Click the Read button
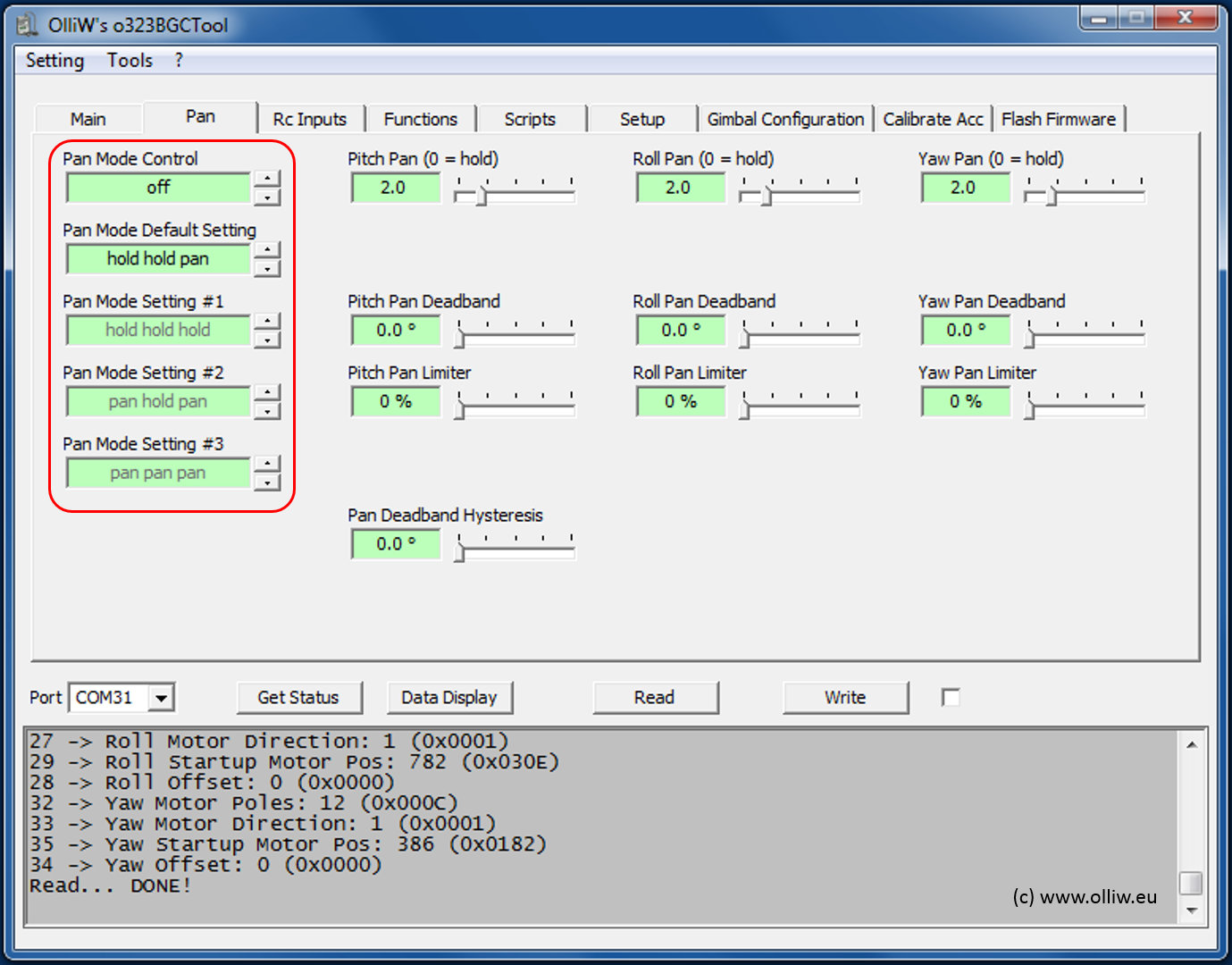The height and width of the screenshot is (965, 1232). click(x=655, y=698)
